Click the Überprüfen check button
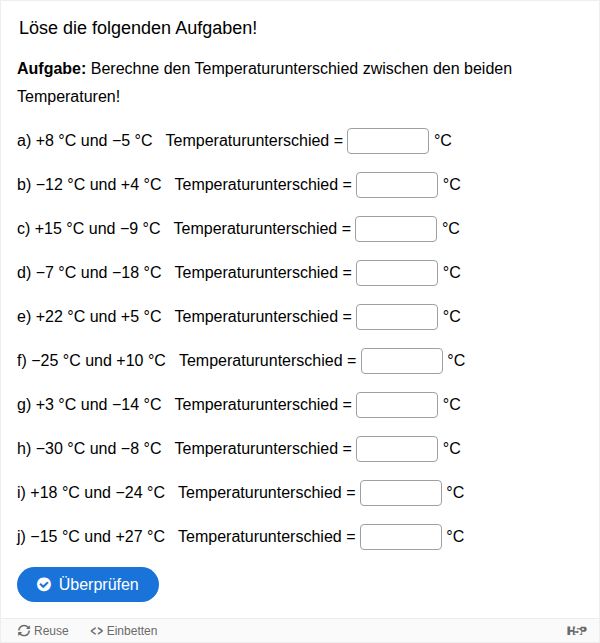This screenshot has width=600, height=643. pos(88,584)
